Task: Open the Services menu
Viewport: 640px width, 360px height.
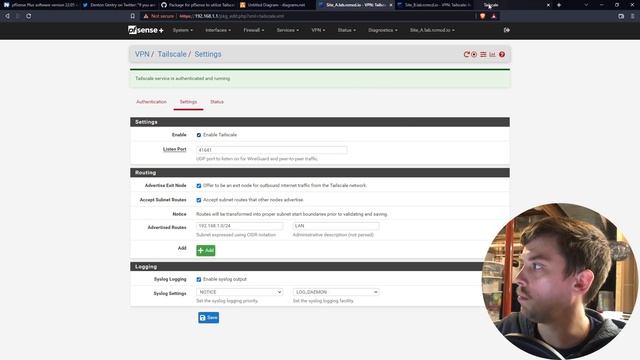Action: [287, 30]
